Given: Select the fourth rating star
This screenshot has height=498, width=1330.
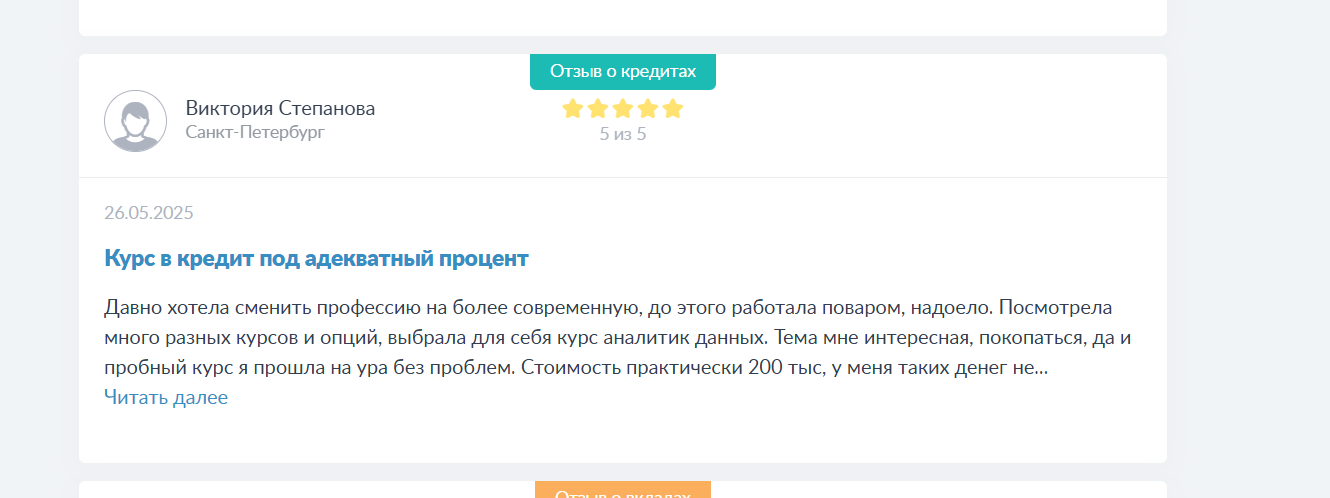Looking at the screenshot, I should [x=648, y=108].
